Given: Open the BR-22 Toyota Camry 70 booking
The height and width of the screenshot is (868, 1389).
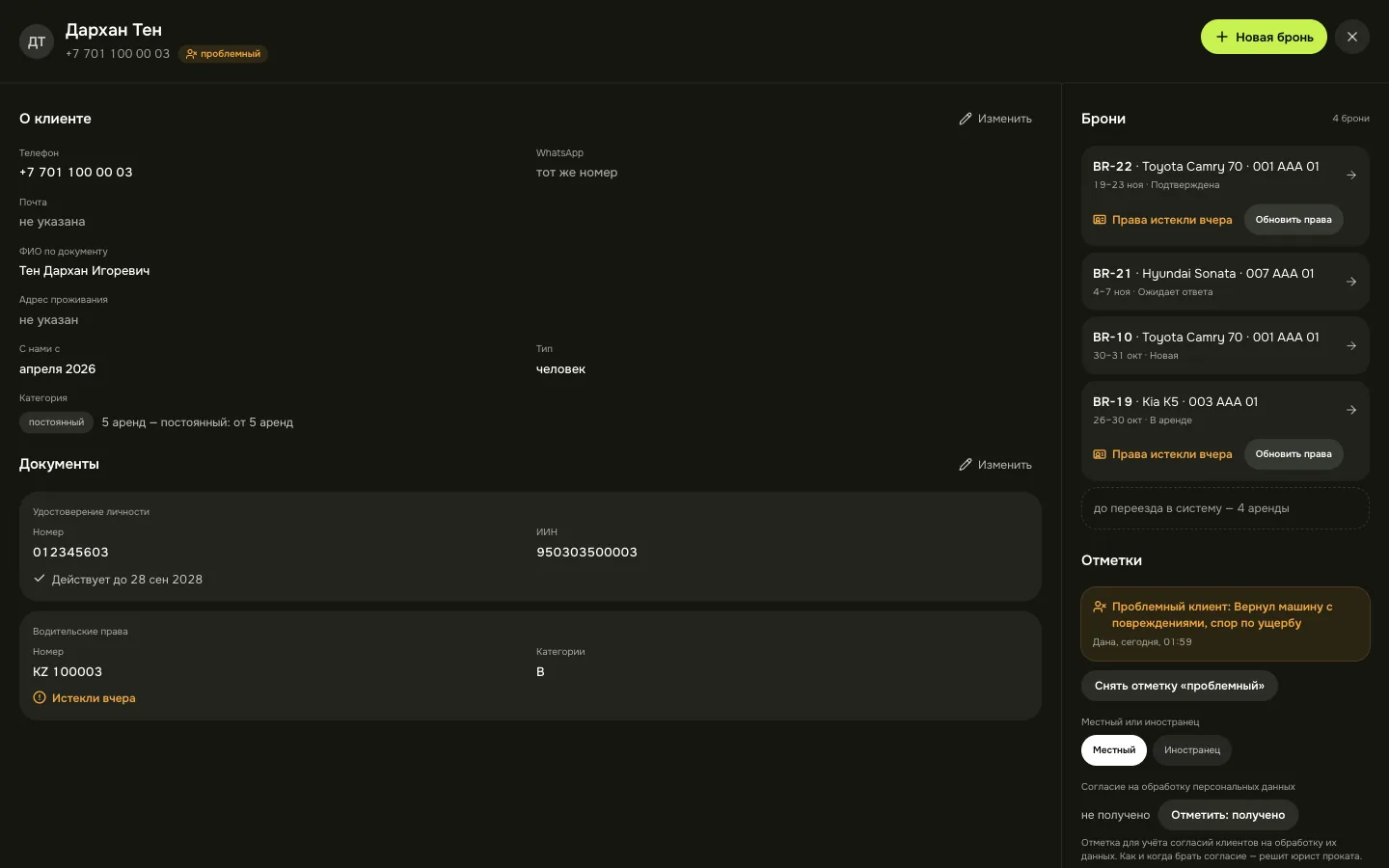Looking at the screenshot, I should point(1225,196).
